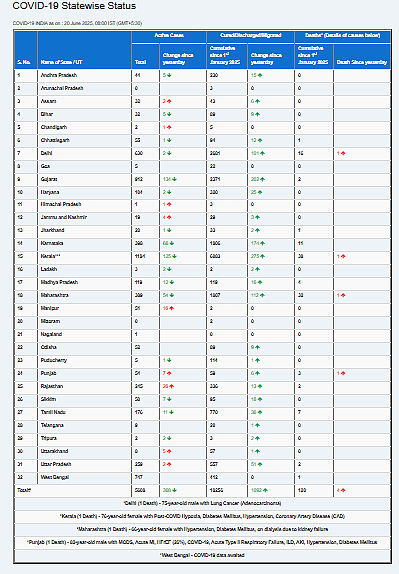Click green up arrow in Maharashtra cured change
399x574 pixels.
pyautogui.click(x=262, y=295)
